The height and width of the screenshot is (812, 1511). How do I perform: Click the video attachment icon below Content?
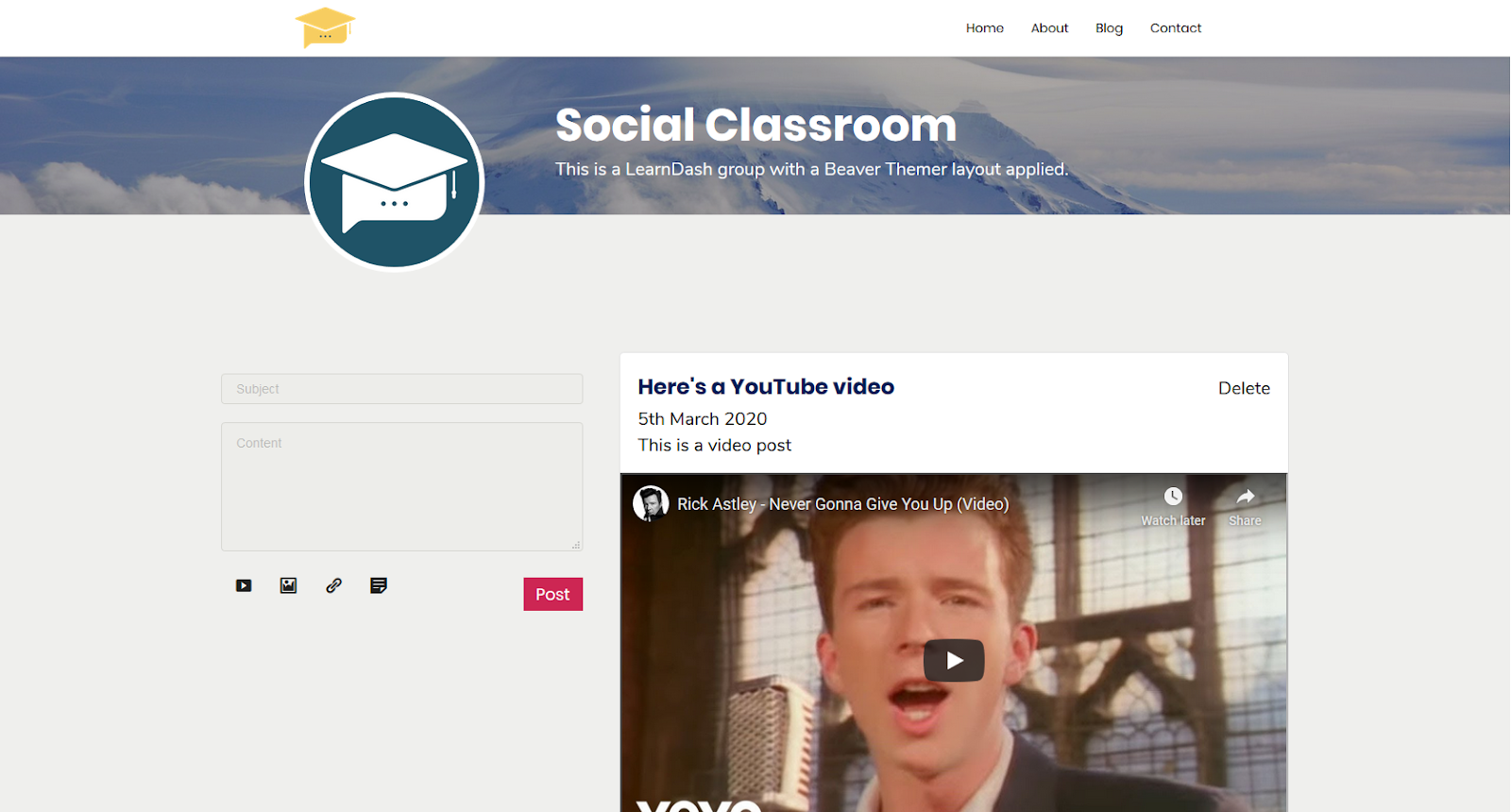click(244, 585)
